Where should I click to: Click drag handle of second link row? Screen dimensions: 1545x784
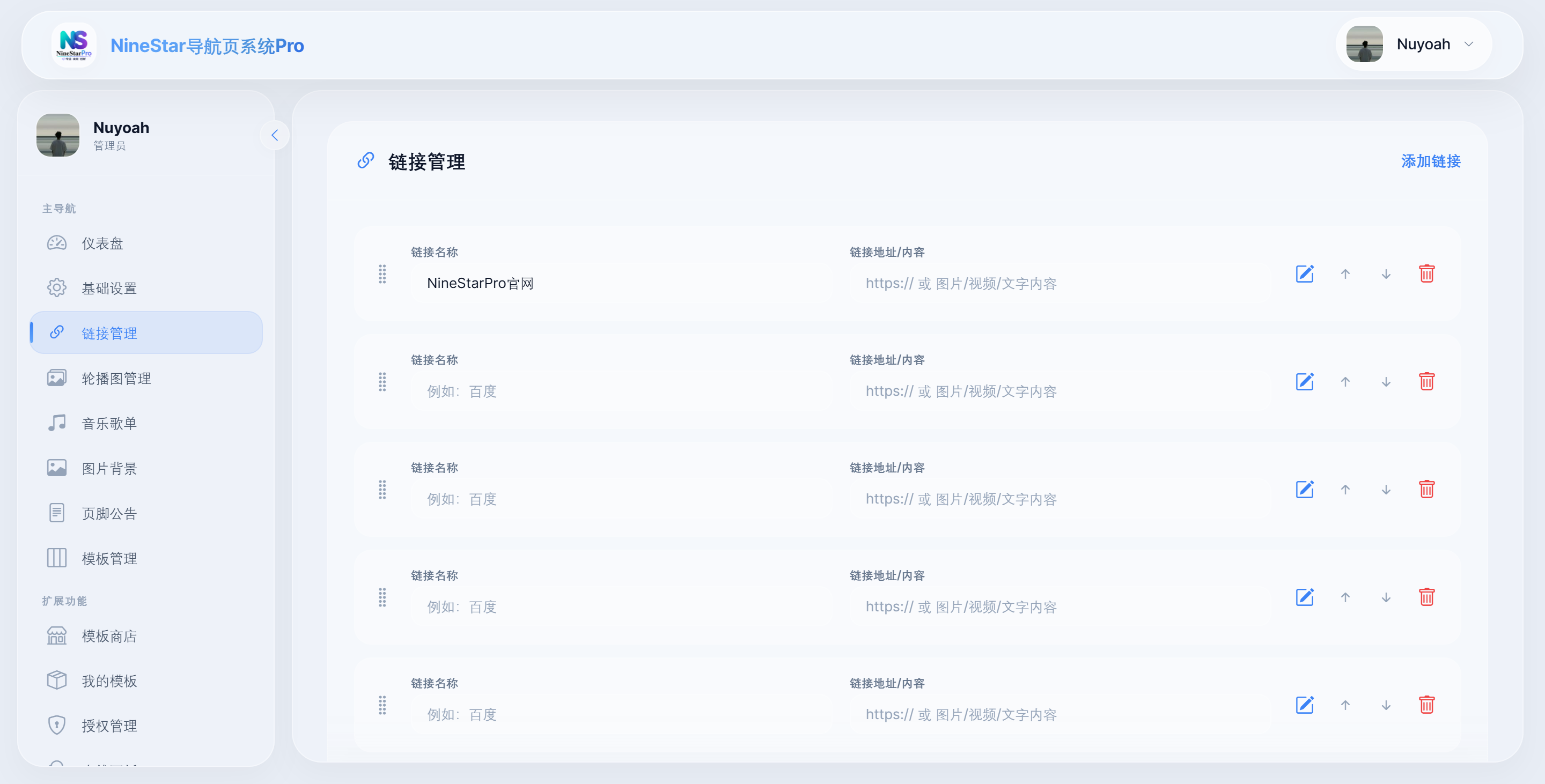pos(382,382)
